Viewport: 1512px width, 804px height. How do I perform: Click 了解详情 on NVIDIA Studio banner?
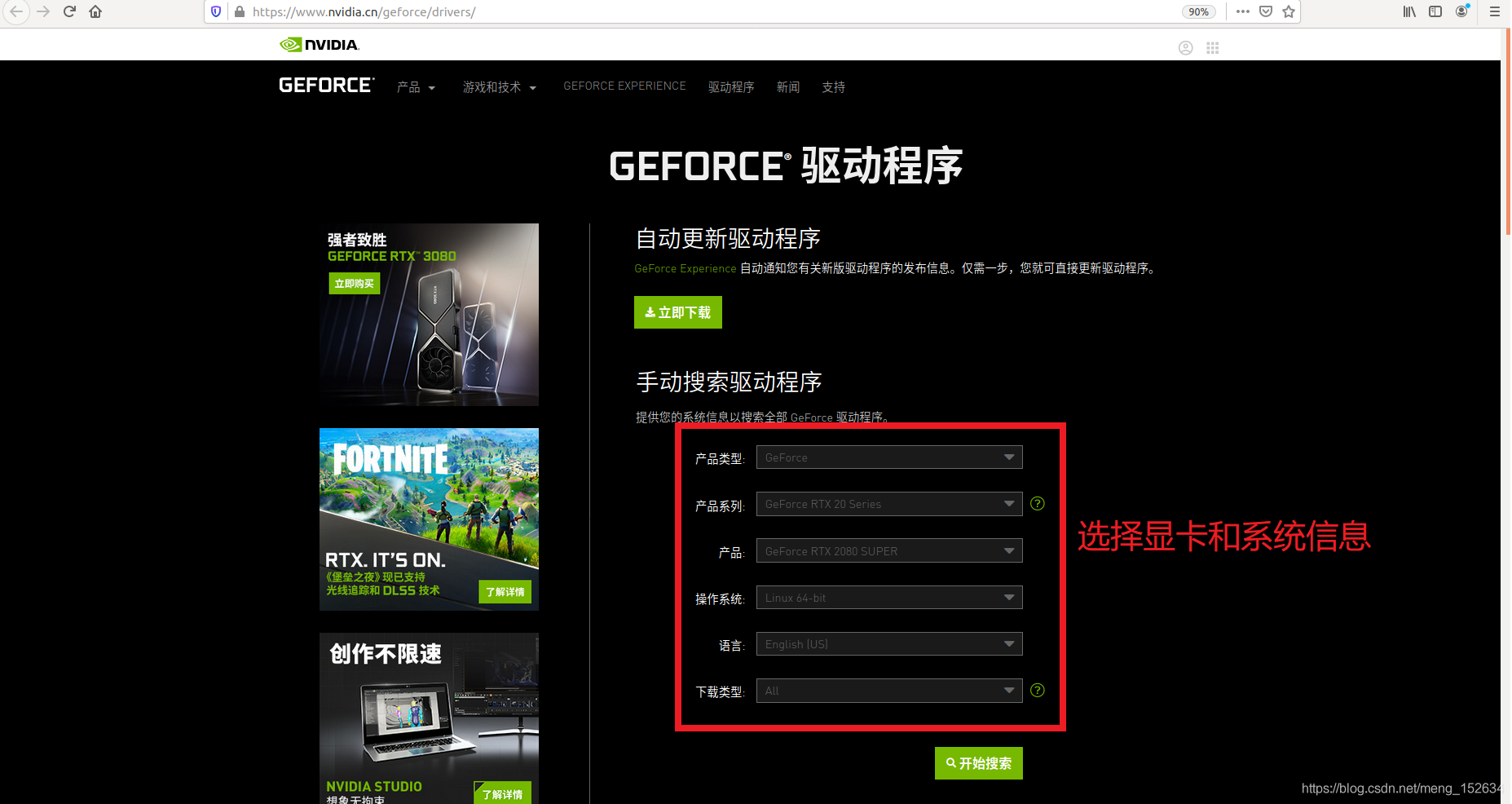coord(503,793)
